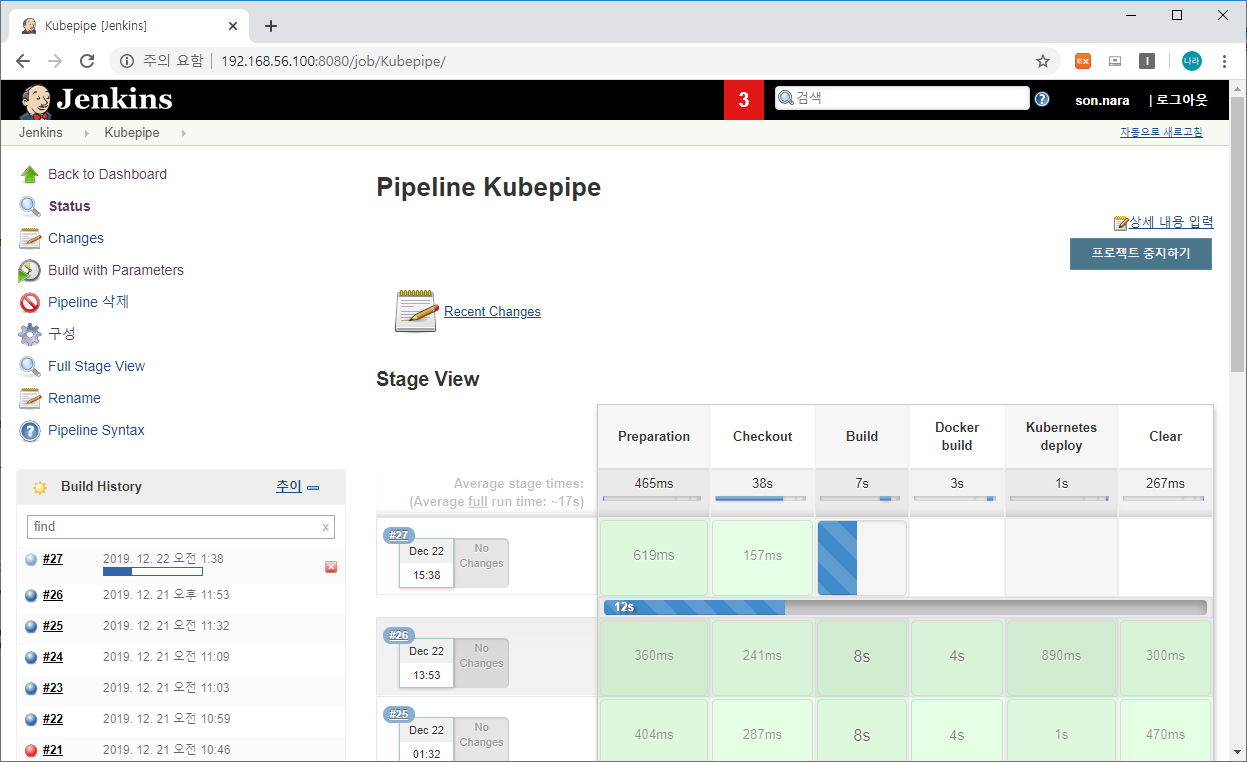
Task: Cancel build #27 with red X icon
Action: pos(331,567)
